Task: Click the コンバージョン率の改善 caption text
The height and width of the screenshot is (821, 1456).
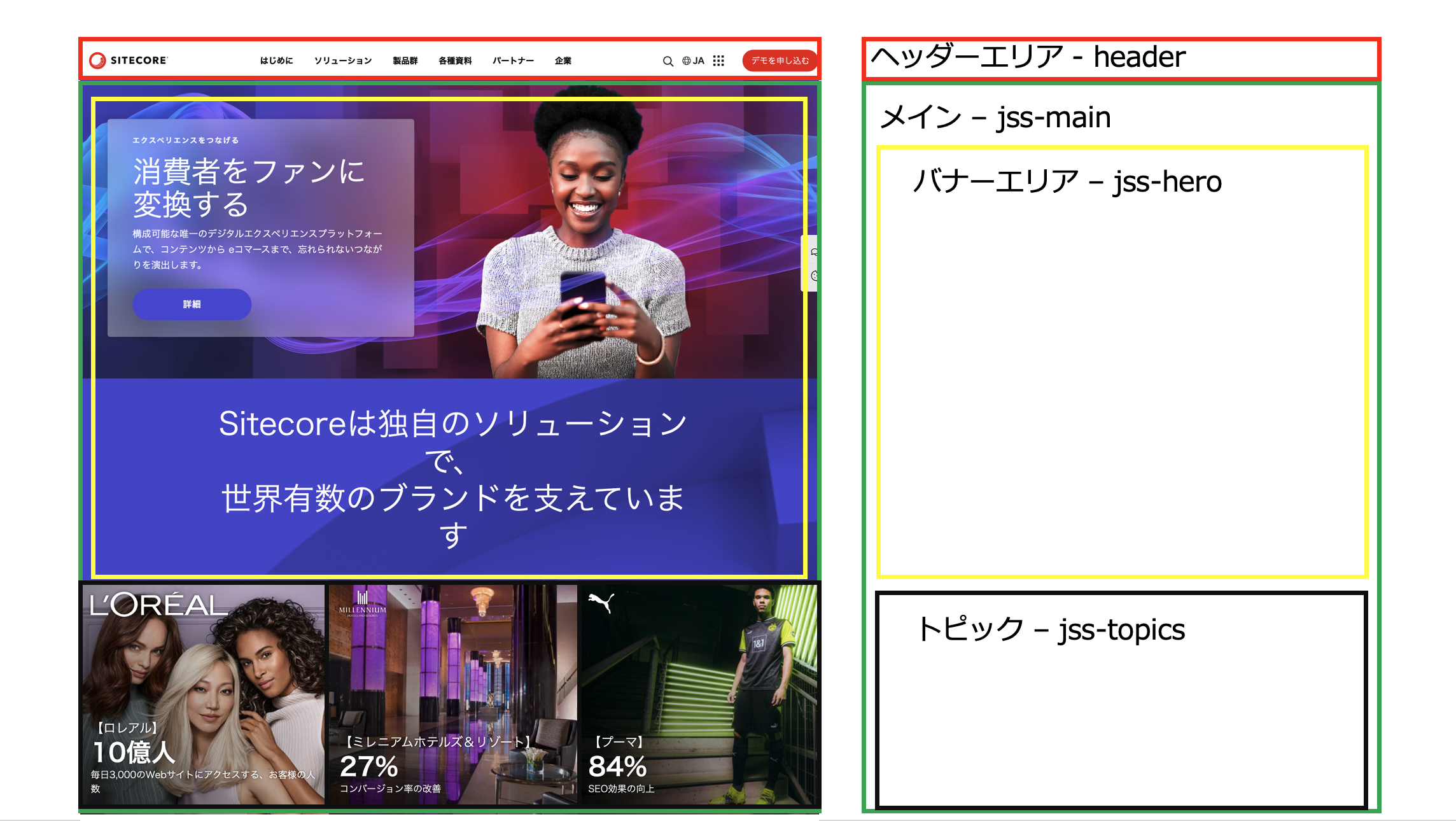Action: coord(390,789)
